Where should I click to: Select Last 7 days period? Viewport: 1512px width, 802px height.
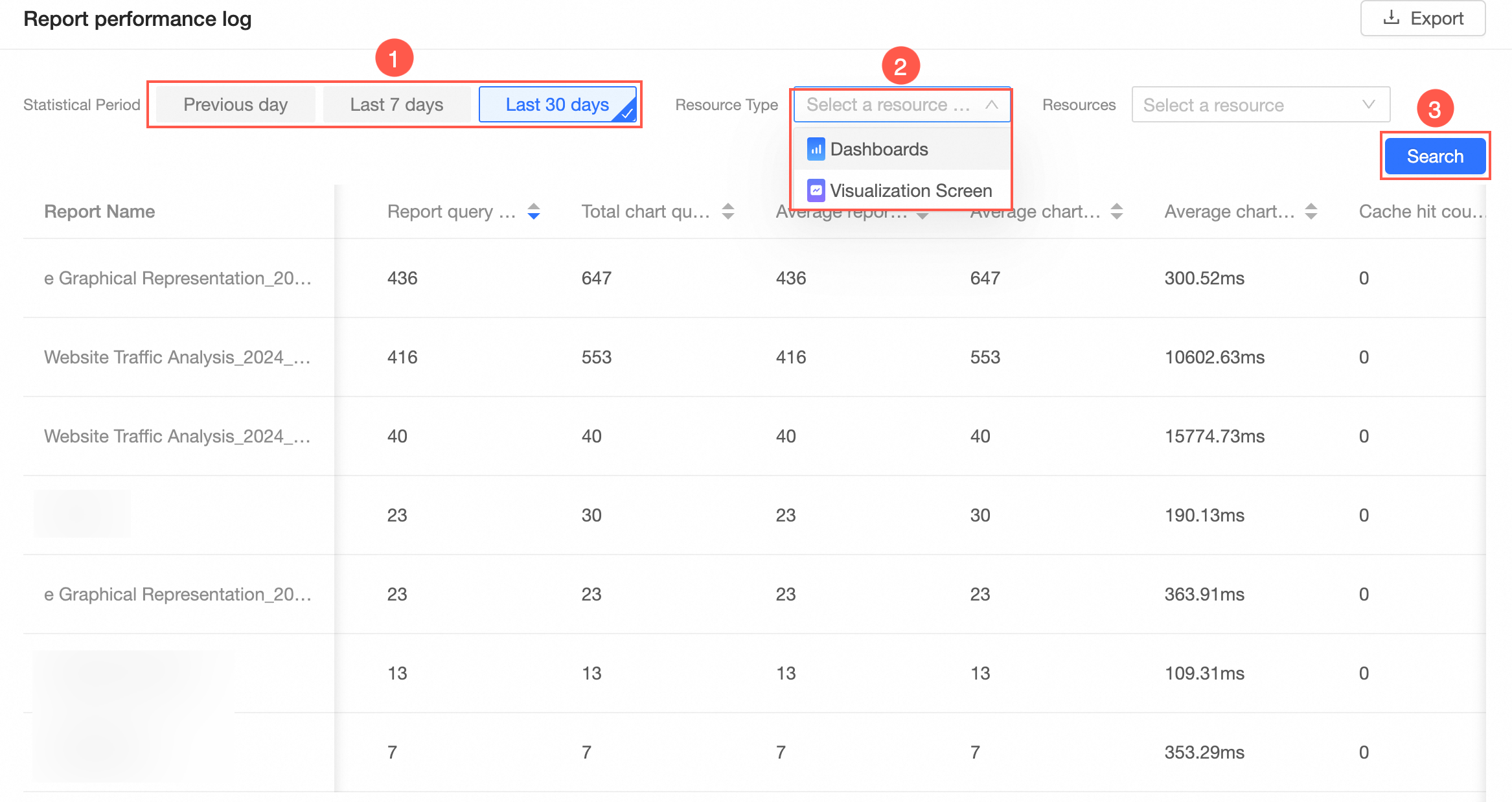[396, 104]
